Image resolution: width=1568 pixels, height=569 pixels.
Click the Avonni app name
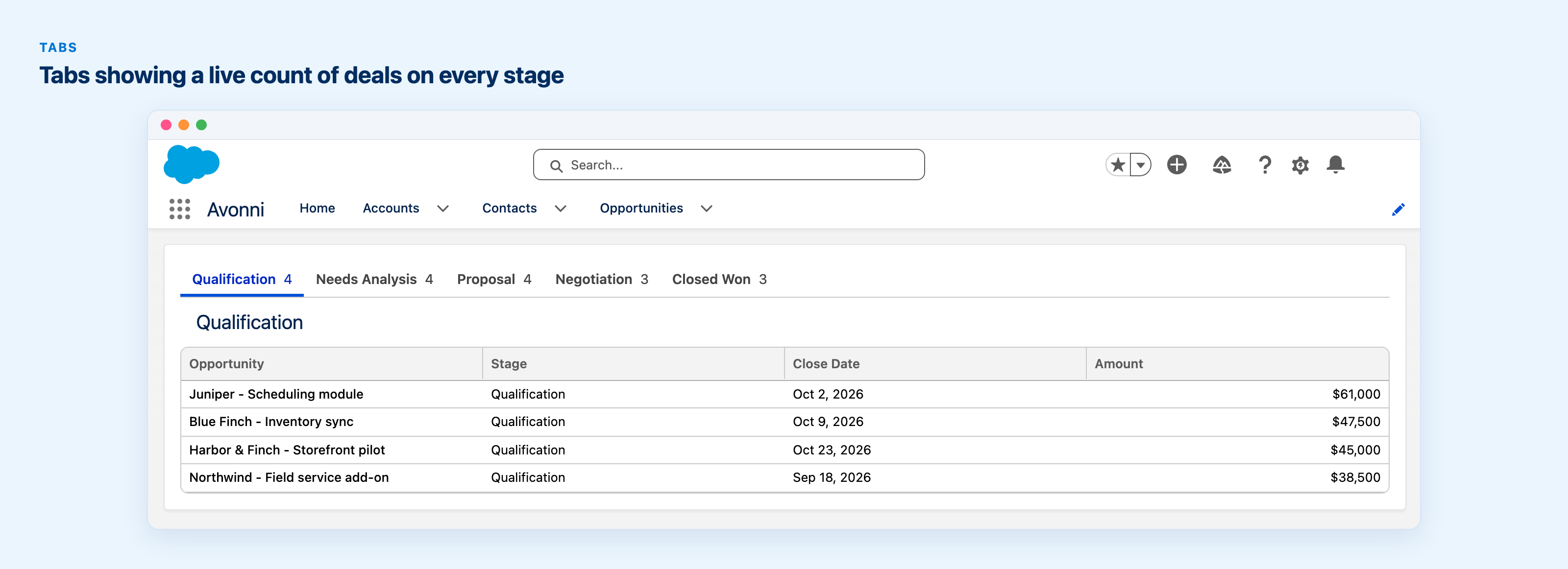[x=236, y=210]
